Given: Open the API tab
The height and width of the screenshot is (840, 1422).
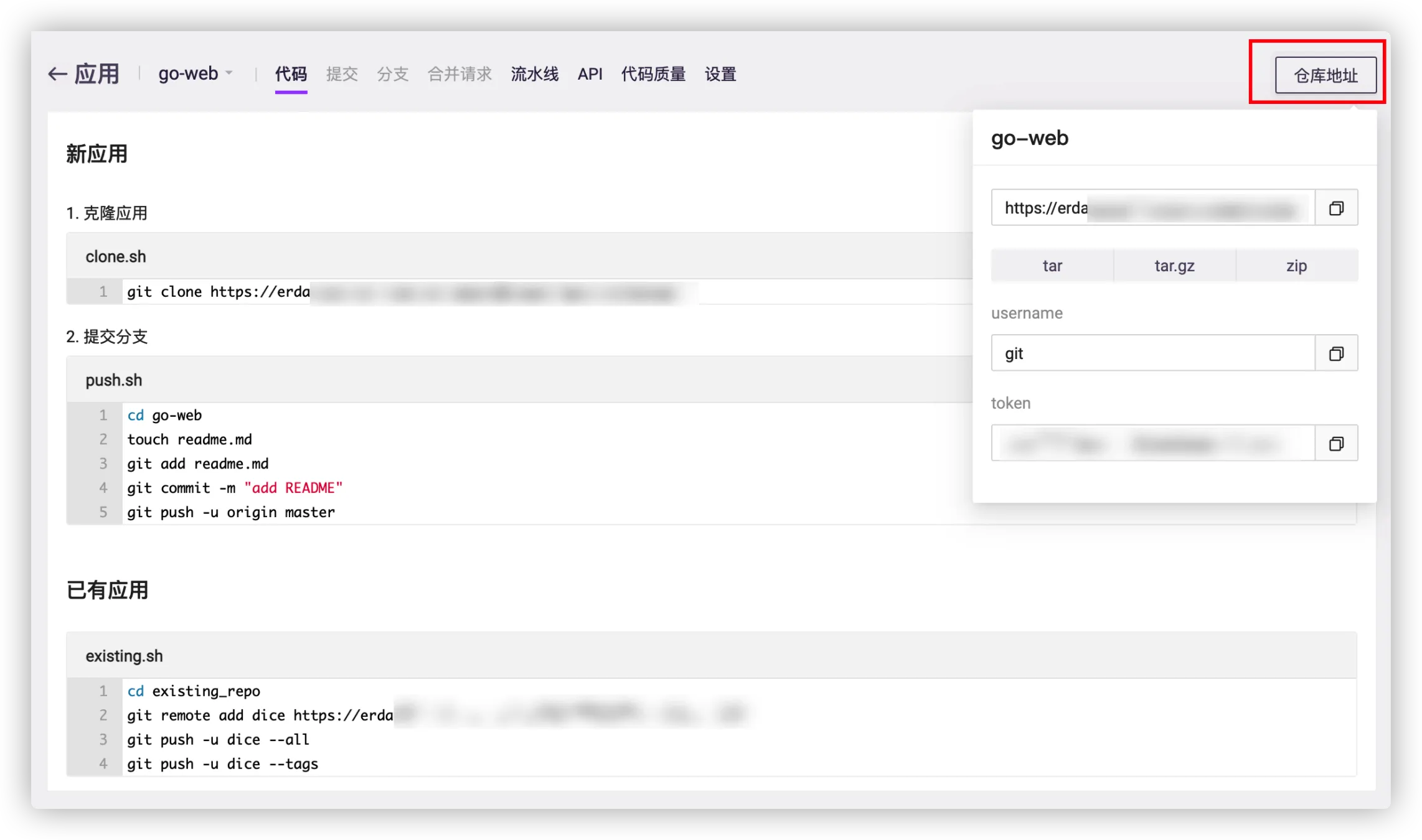Looking at the screenshot, I should [x=590, y=74].
